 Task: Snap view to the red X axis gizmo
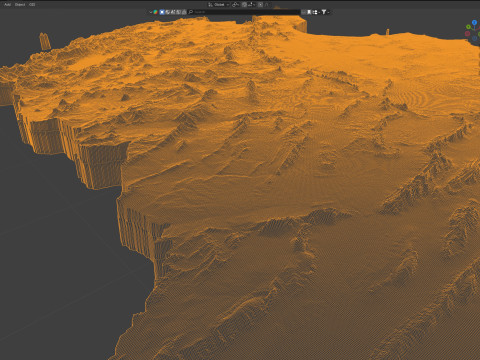(467, 34)
